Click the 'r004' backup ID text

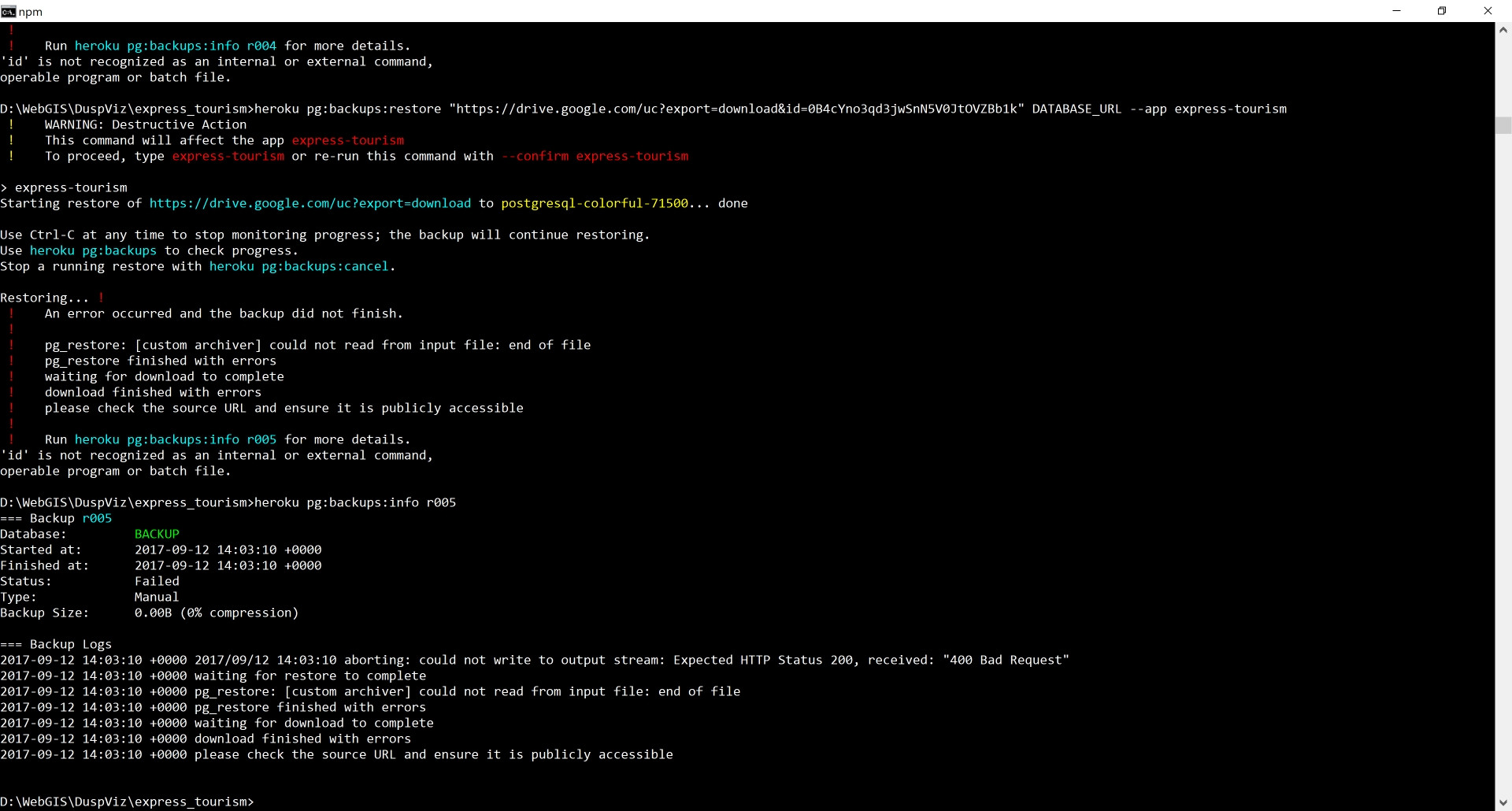[261, 46]
